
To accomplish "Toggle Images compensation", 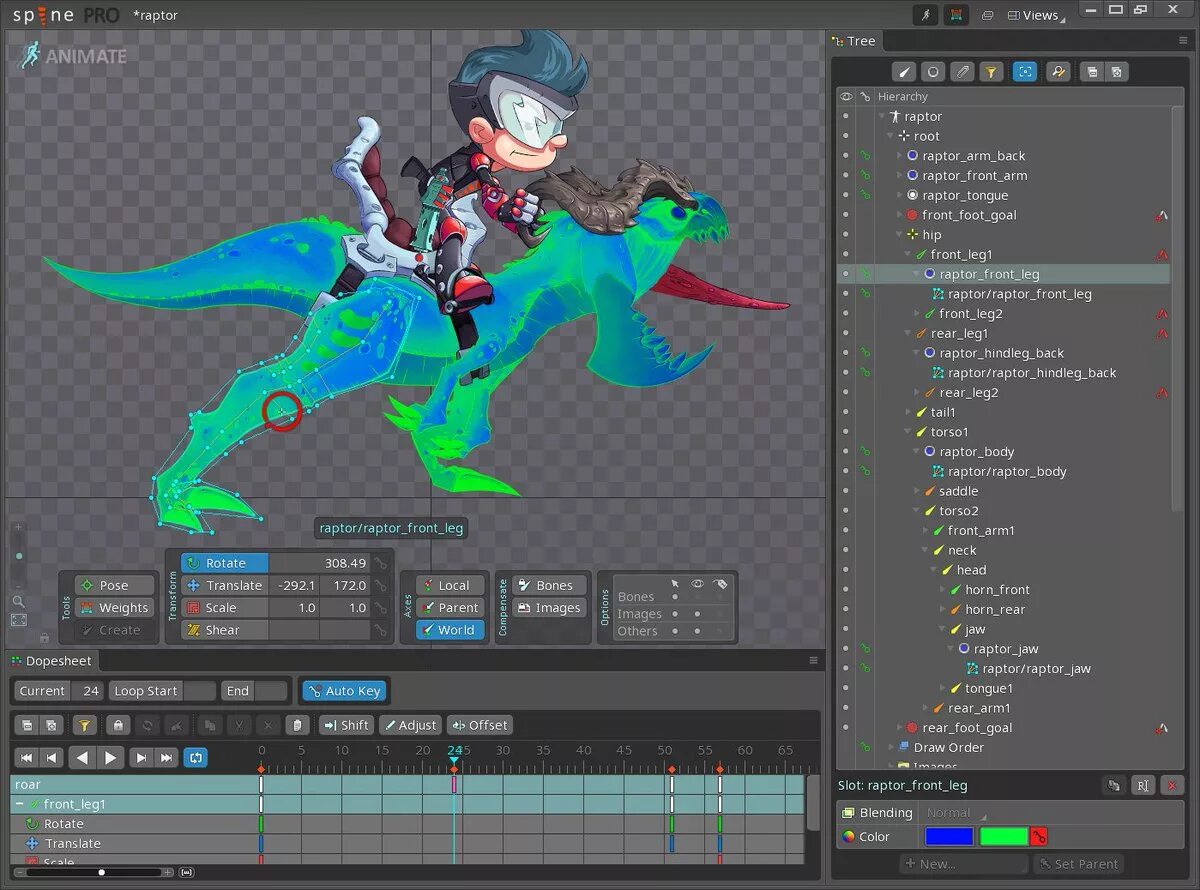I will click(549, 608).
